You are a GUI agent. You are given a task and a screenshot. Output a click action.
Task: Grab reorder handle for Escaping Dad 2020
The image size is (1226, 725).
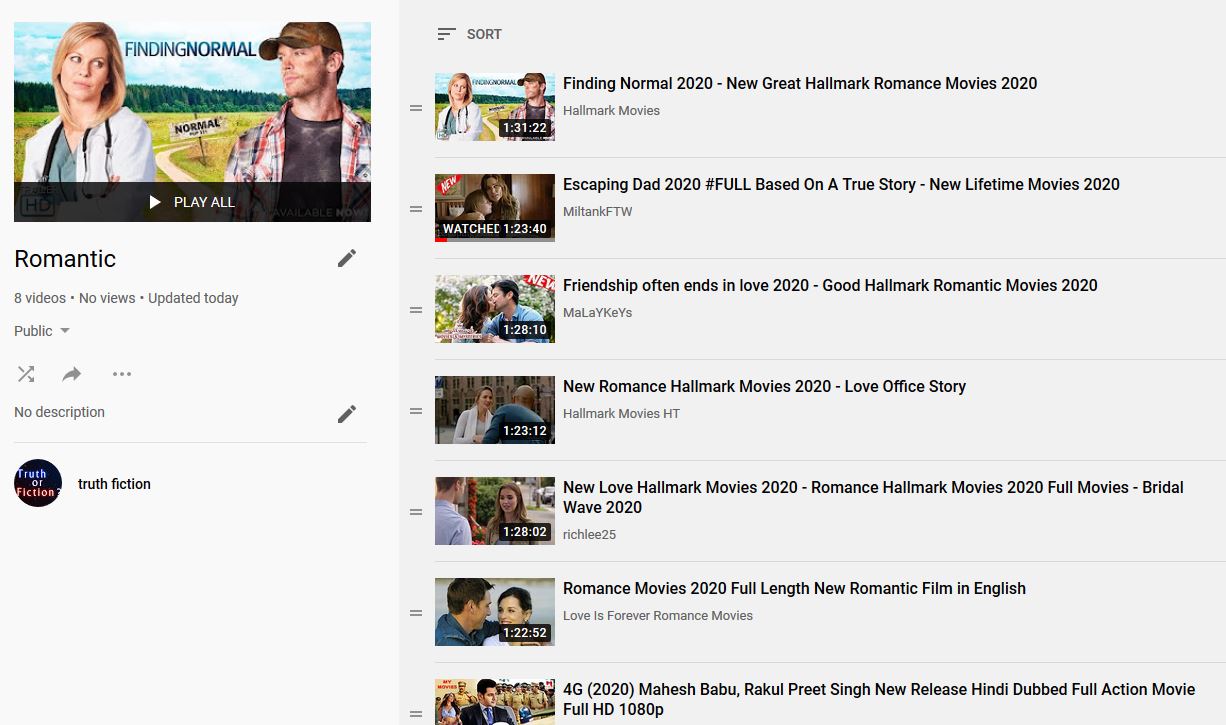tap(416, 209)
